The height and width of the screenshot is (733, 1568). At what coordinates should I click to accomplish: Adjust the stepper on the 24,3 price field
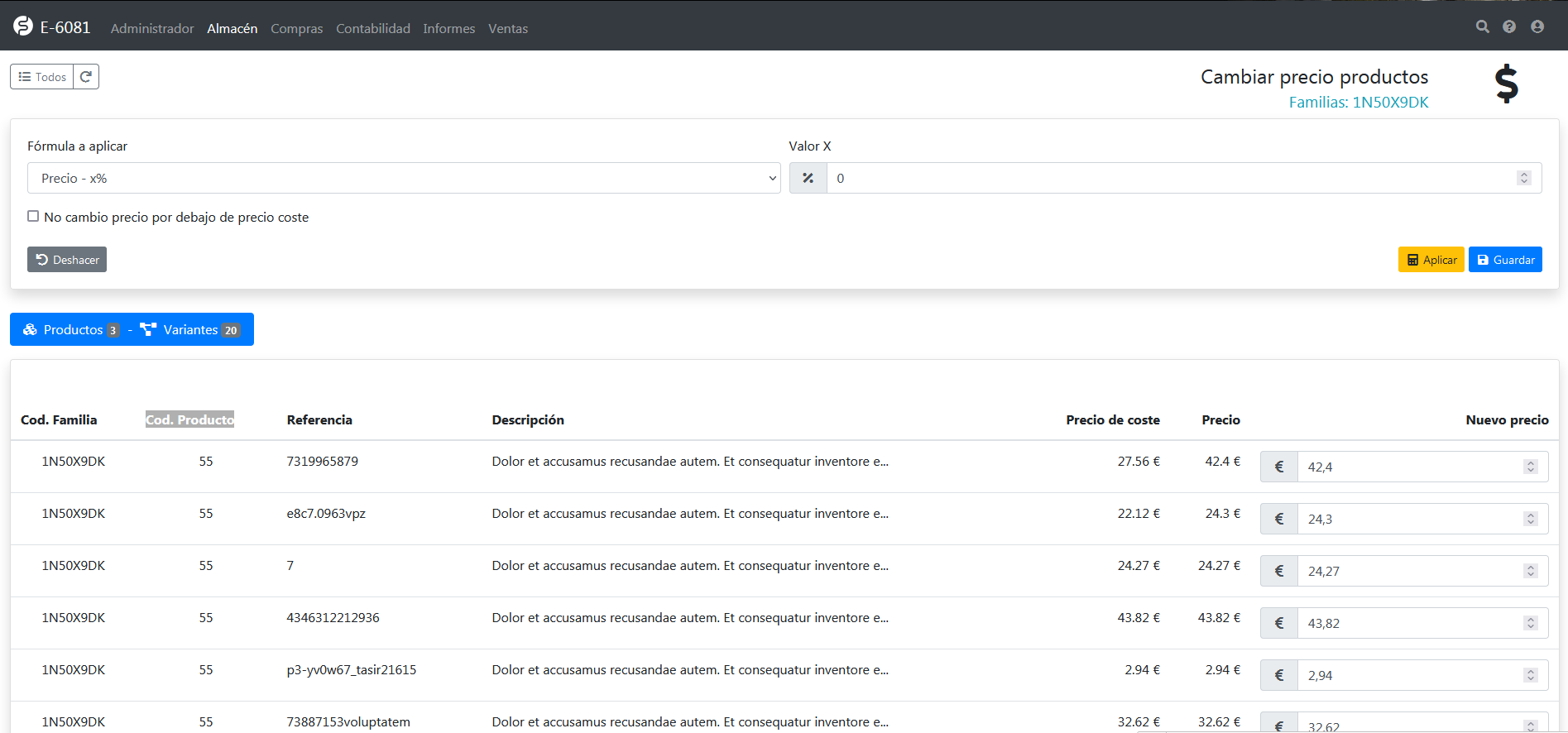tap(1530, 519)
